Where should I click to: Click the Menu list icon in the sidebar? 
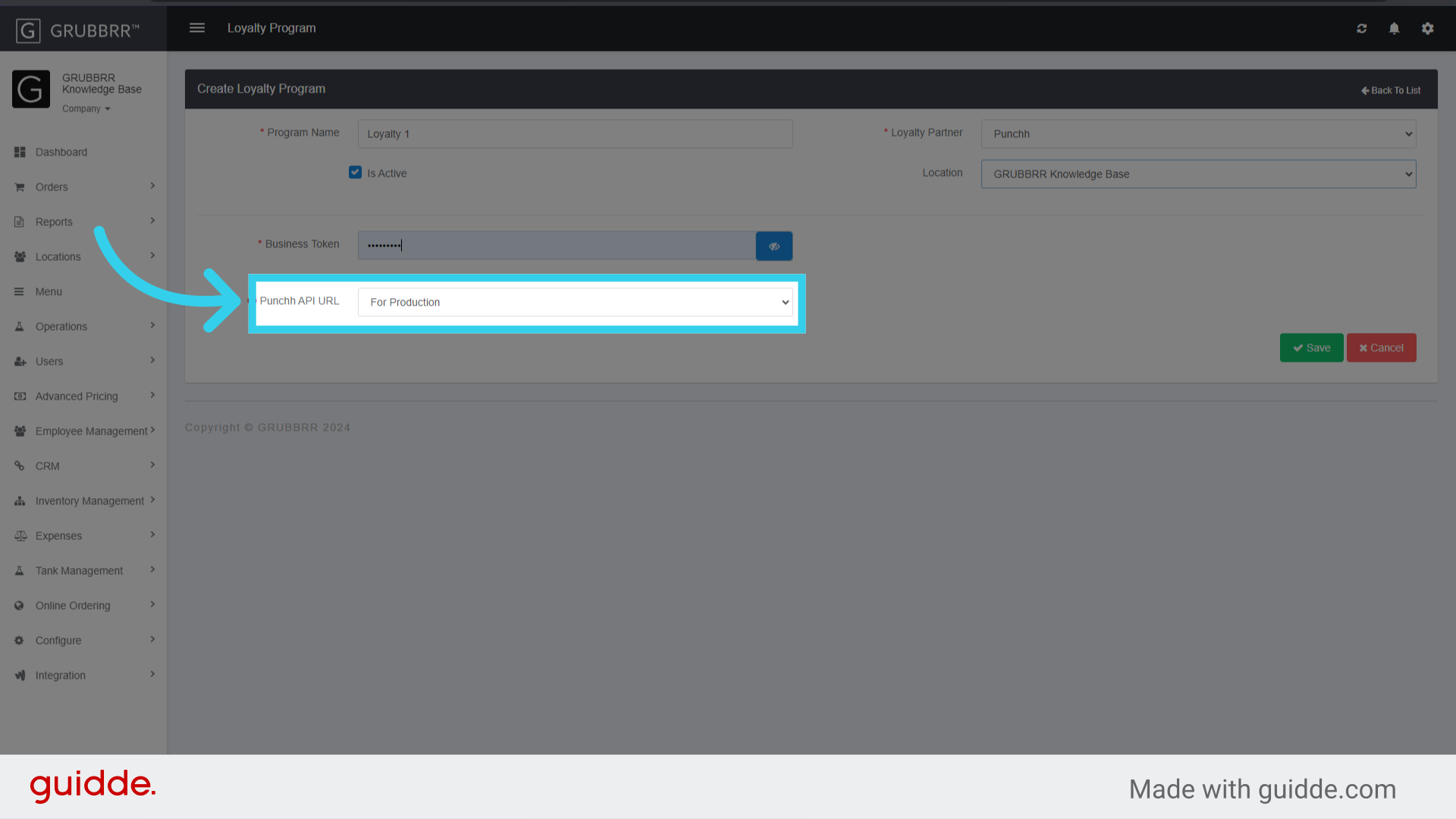tap(20, 292)
